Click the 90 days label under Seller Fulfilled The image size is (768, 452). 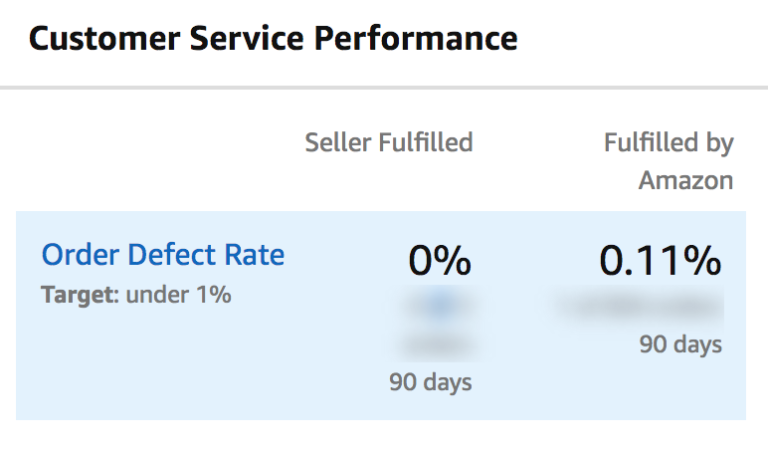(x=430, y=382)
